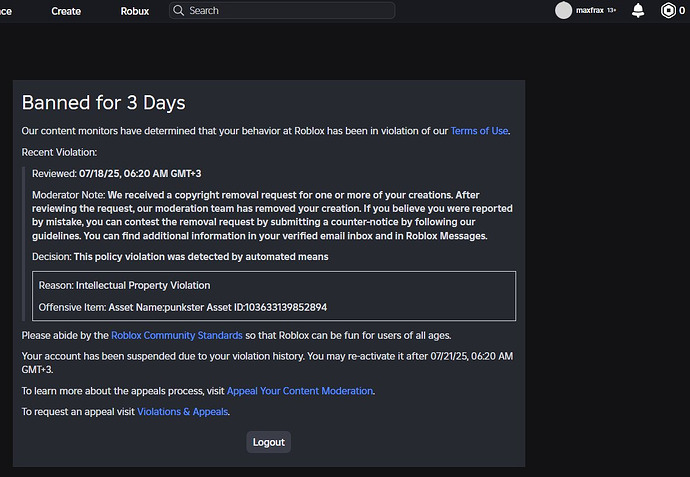Open the Terms of Use link
The image size is (690, 477).
pos(479,131)
